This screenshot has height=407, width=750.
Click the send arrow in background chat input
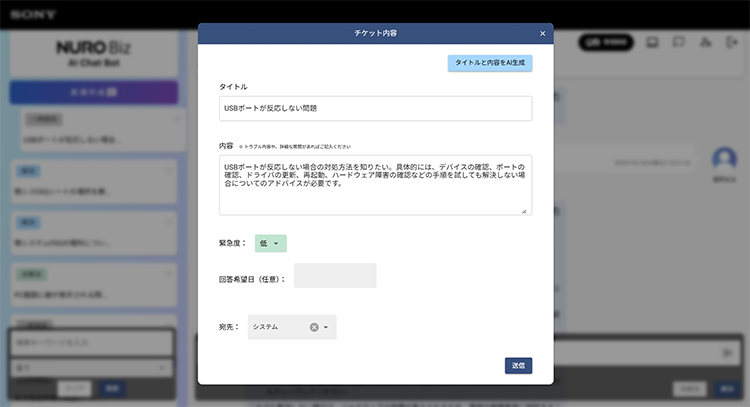(728, 353)
